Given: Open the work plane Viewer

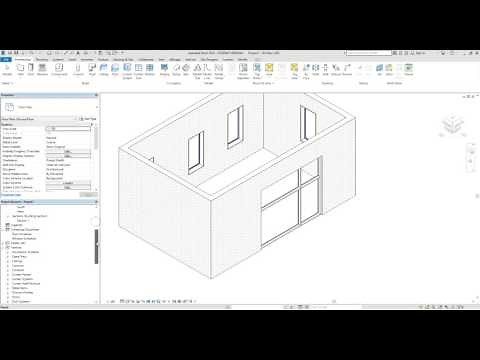Looking at the screenshot, I should point(409,70).
